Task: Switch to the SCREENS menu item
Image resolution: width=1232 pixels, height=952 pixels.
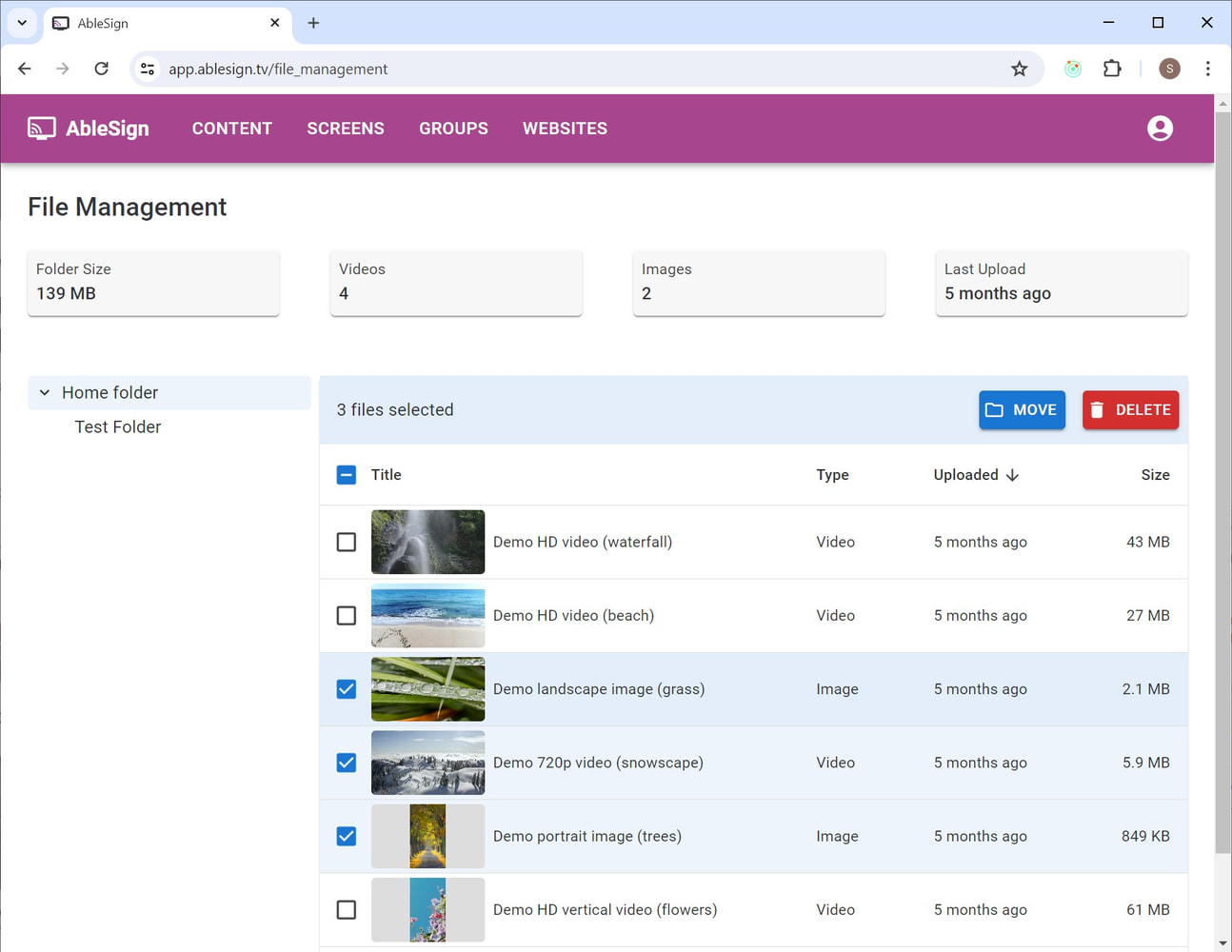Action: coord(345,129)
